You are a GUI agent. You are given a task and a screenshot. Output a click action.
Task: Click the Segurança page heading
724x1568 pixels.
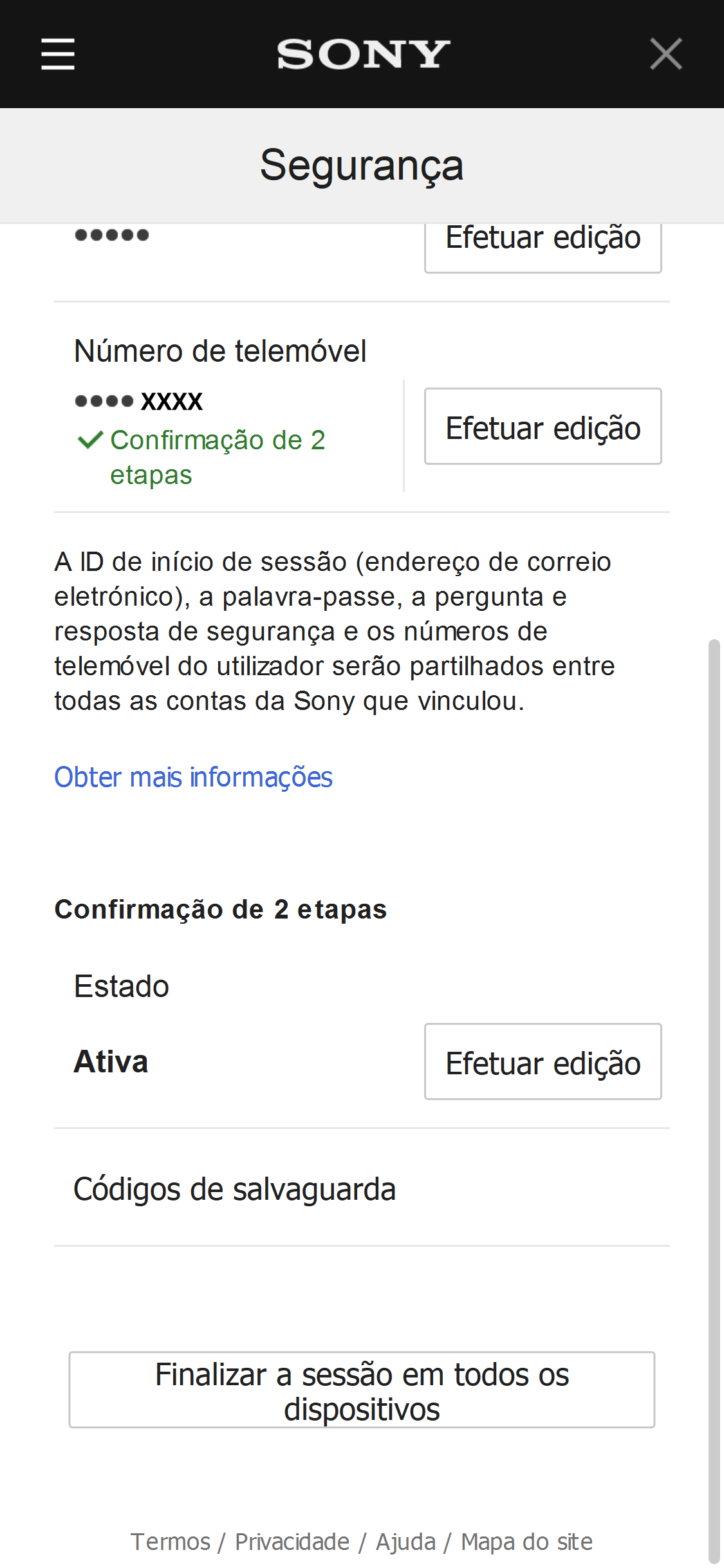362,165
